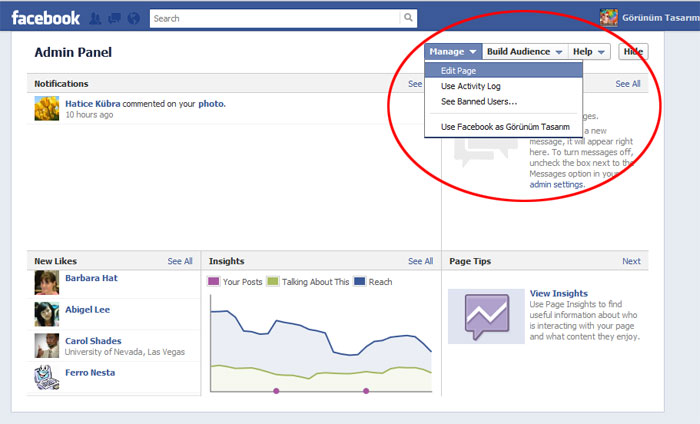Click Ferro Nesta's cartoon avatar
The width and height of the screenshot is (700, 424).
[x=47, y=377]
